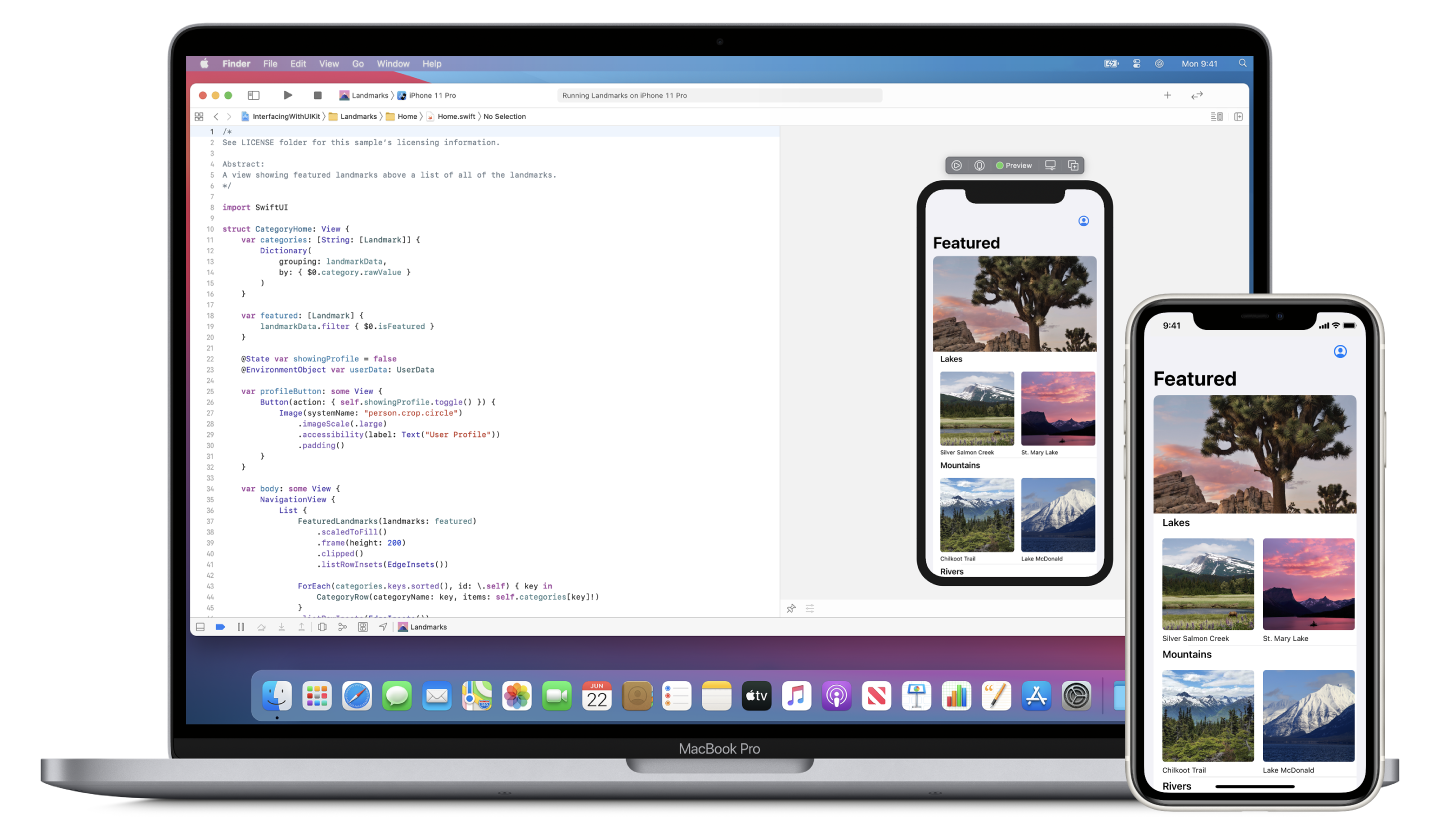Click the Run button to build Landmarks
The height and width of the screenshot is (822, 1440).
tap(288, 95)
